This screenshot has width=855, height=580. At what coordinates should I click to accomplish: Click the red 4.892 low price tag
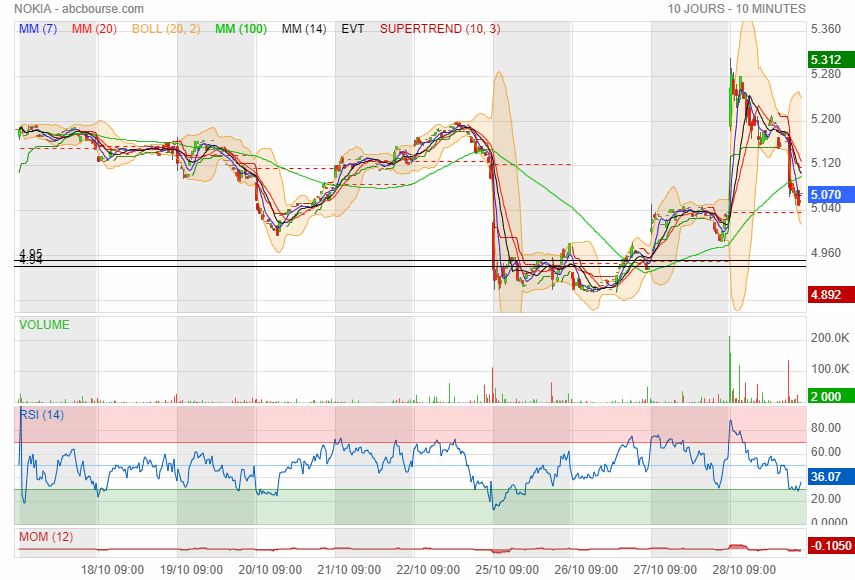coord(831,295)
